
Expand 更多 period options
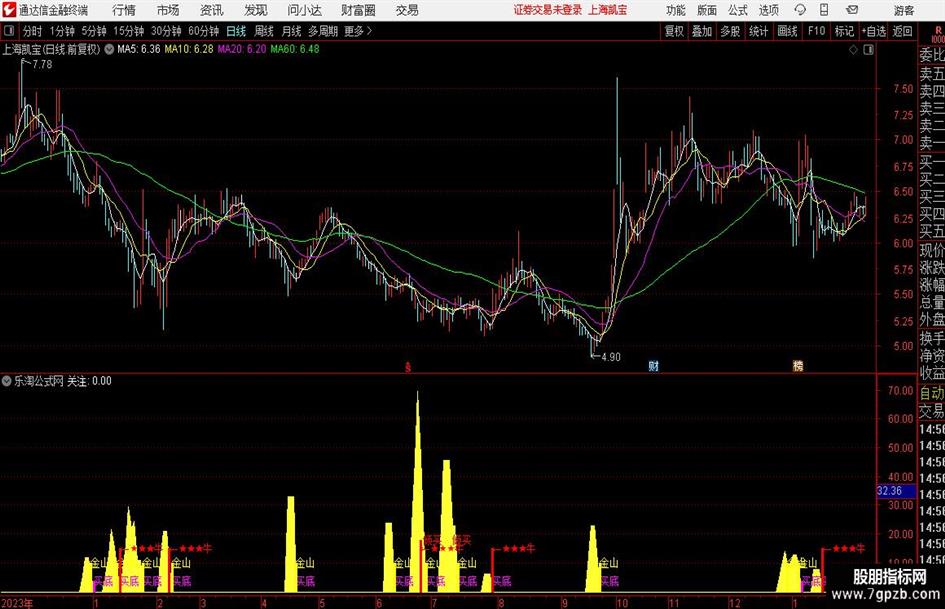358,31
